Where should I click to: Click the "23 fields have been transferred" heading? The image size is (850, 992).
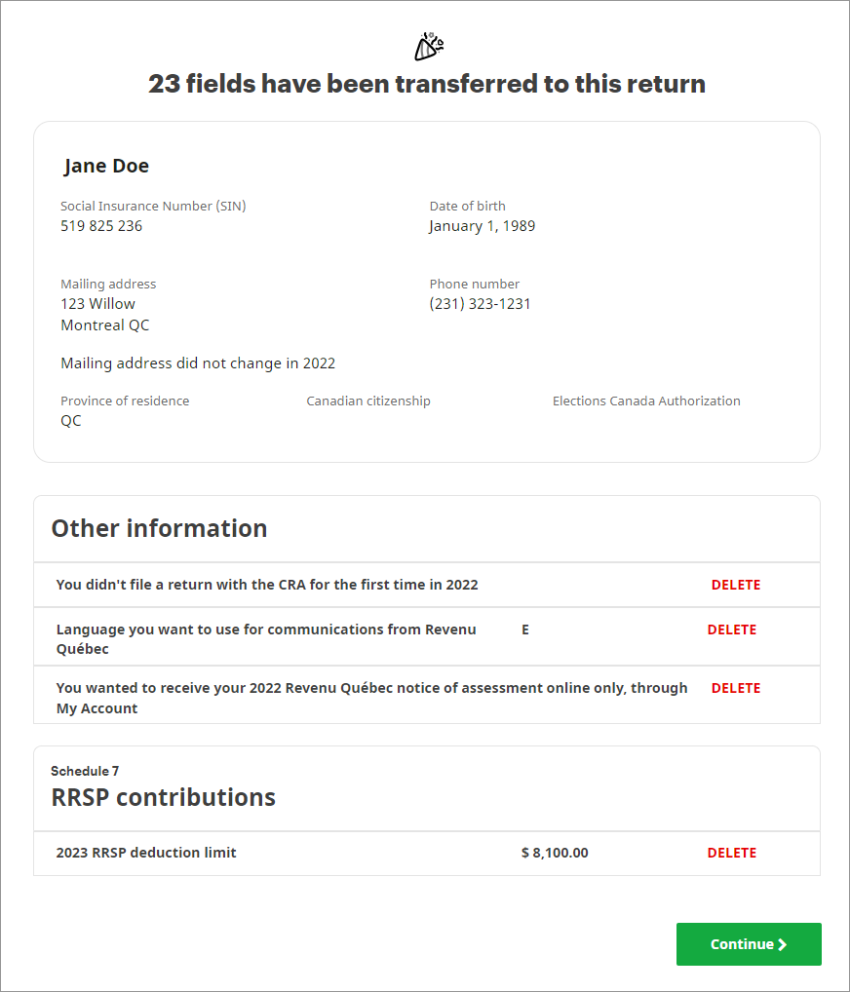click(427, 84)
